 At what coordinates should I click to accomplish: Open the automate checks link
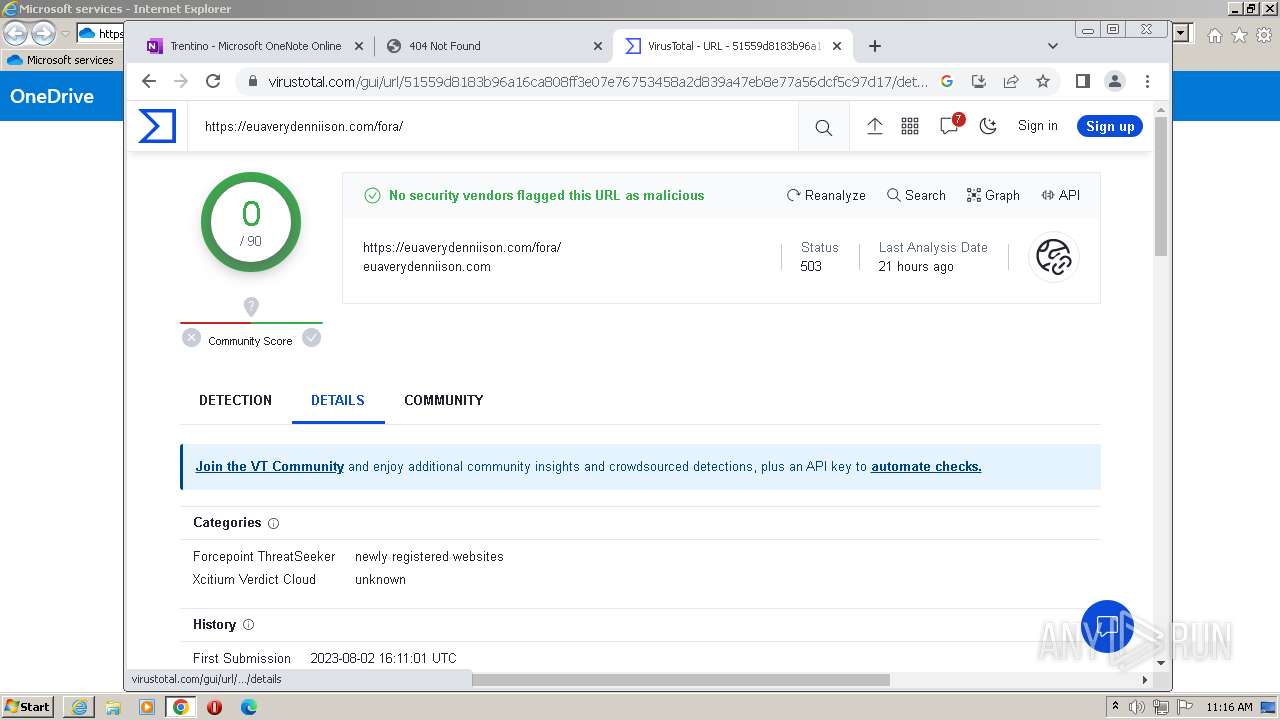926,466
